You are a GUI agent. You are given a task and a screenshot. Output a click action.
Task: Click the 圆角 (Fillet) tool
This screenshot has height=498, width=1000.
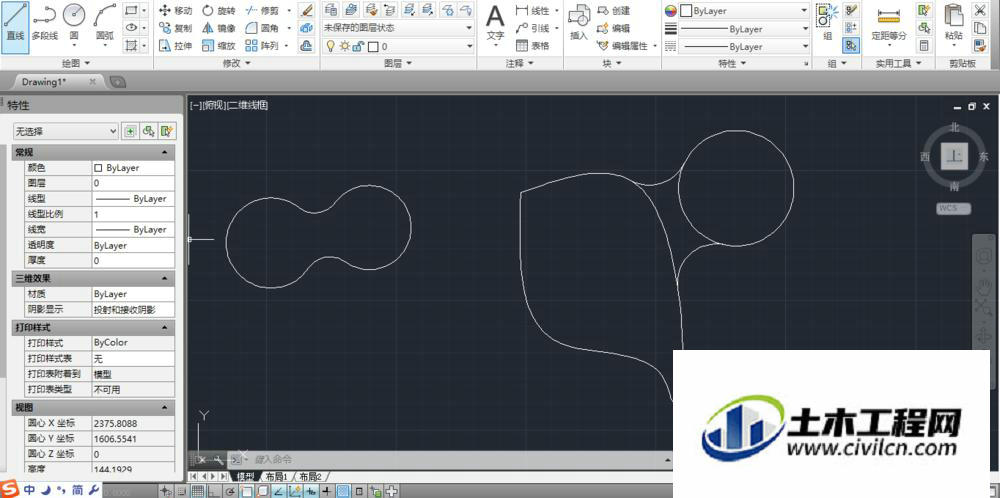point(262,28)
